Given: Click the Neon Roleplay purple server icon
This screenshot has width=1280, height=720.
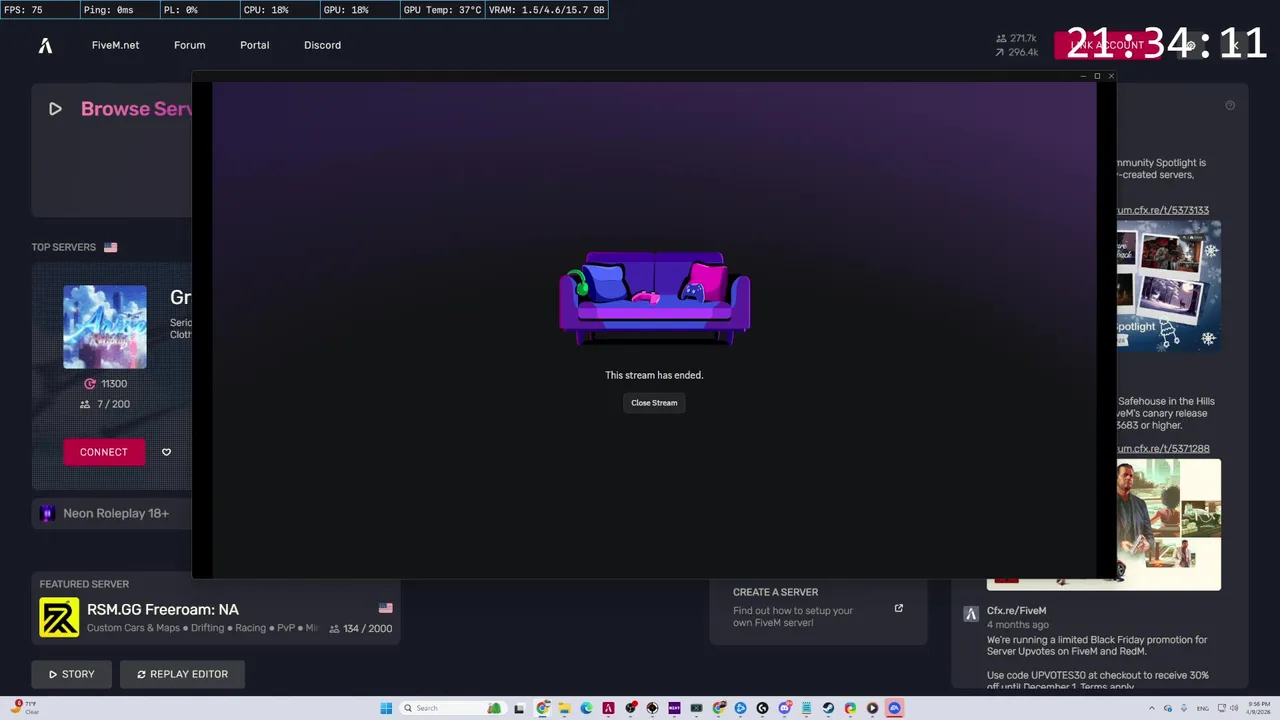Looking at the screenshot, I should coord(47,513).
